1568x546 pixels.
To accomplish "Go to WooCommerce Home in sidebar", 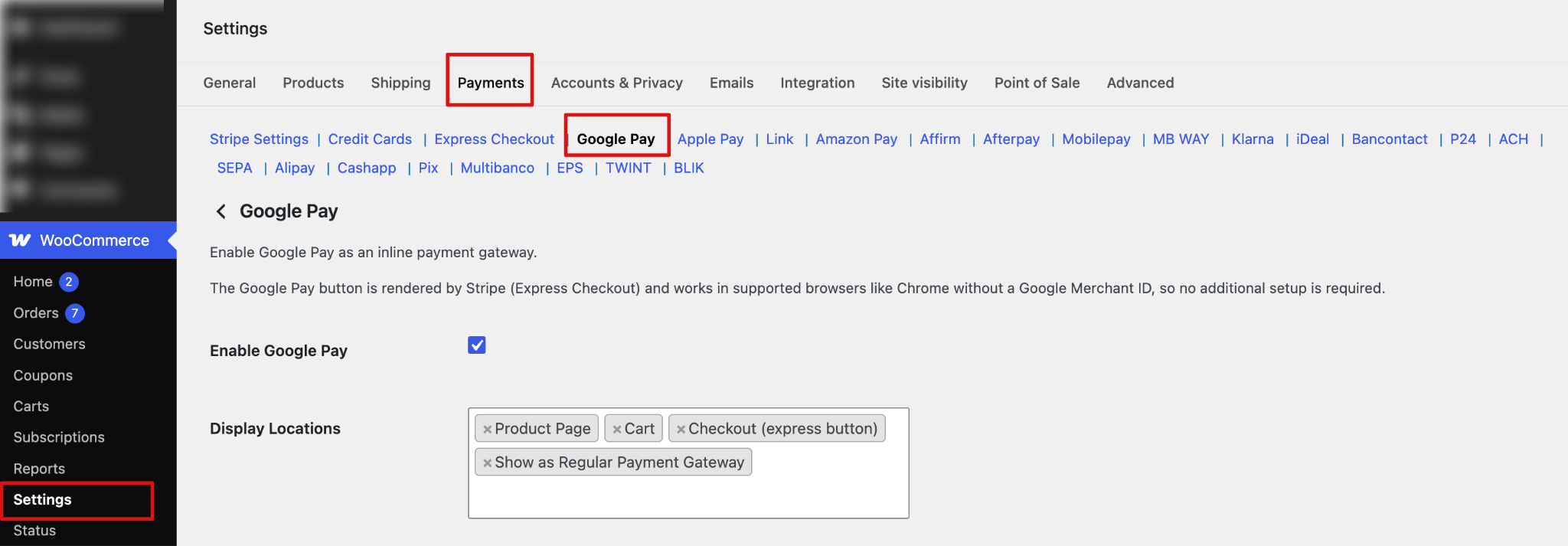I will [x=33, y=282].
